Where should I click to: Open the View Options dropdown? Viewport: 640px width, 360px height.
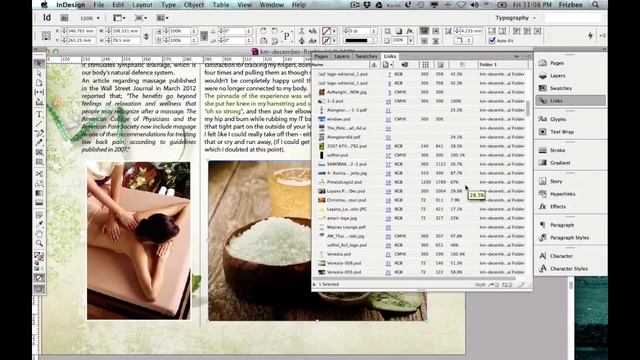[119, 18]
